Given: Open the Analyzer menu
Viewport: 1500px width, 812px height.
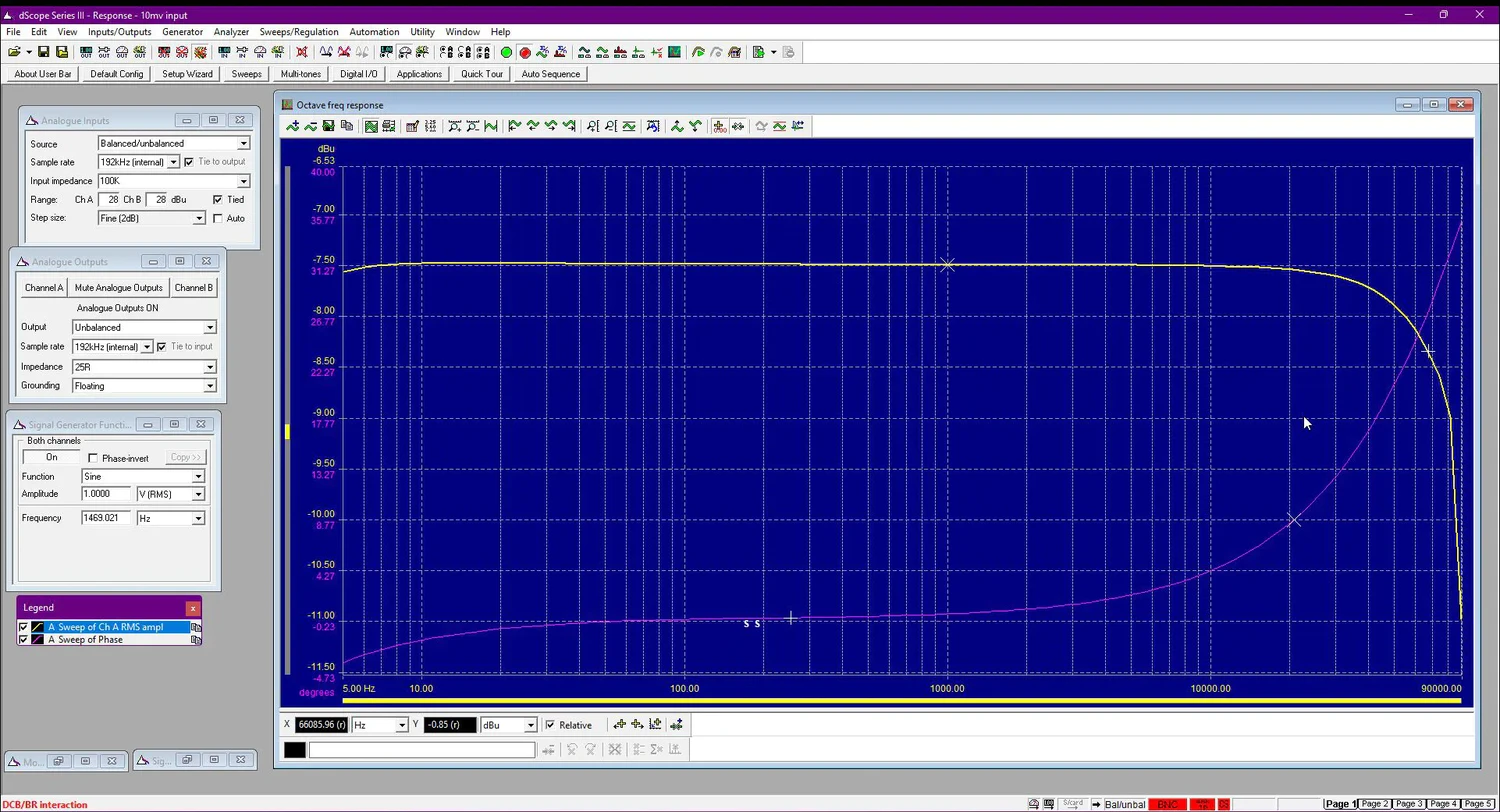Looking at the screenshot, I should coord(231,32).
